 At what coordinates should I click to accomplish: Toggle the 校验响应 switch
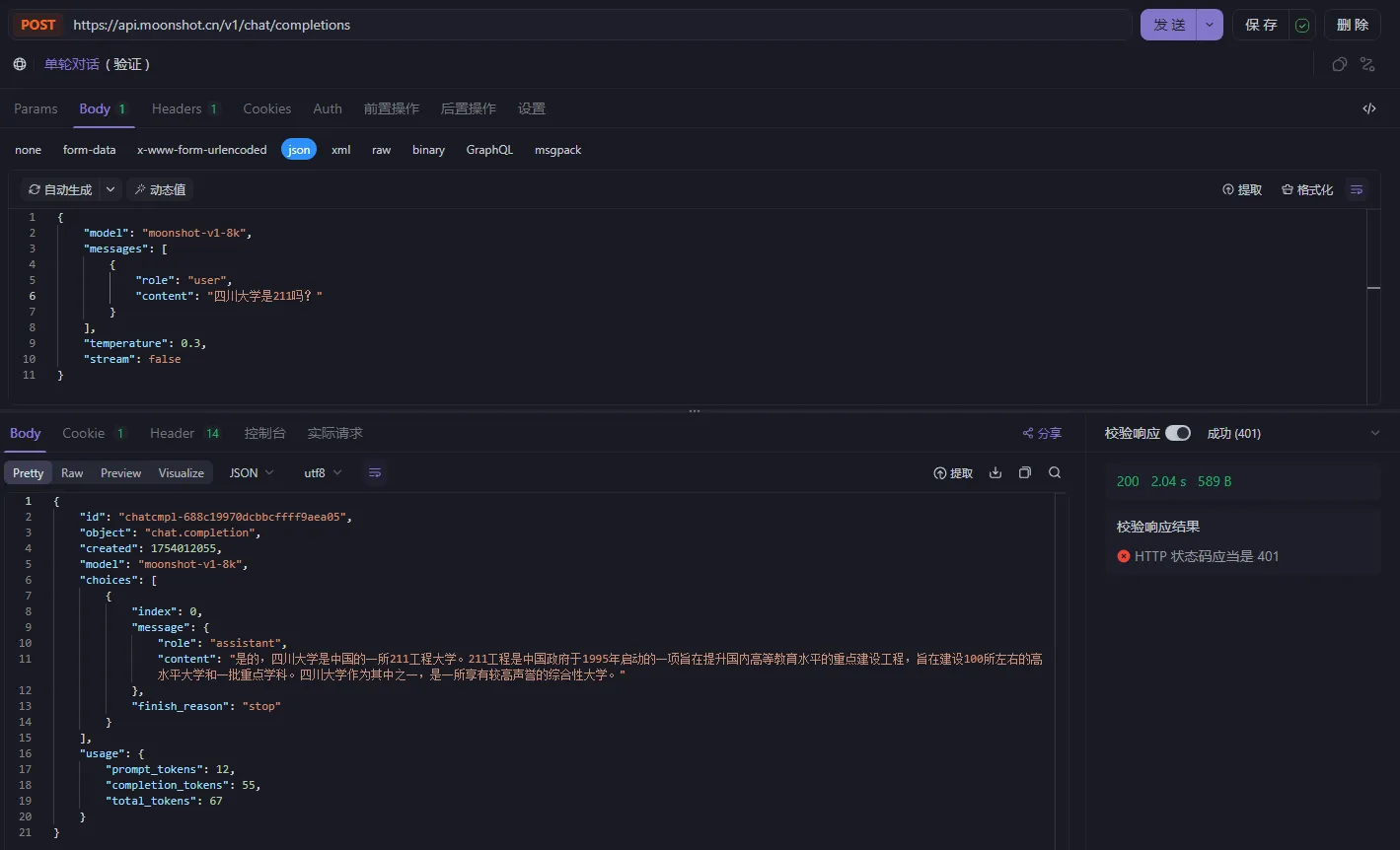tap(1178, 433)
